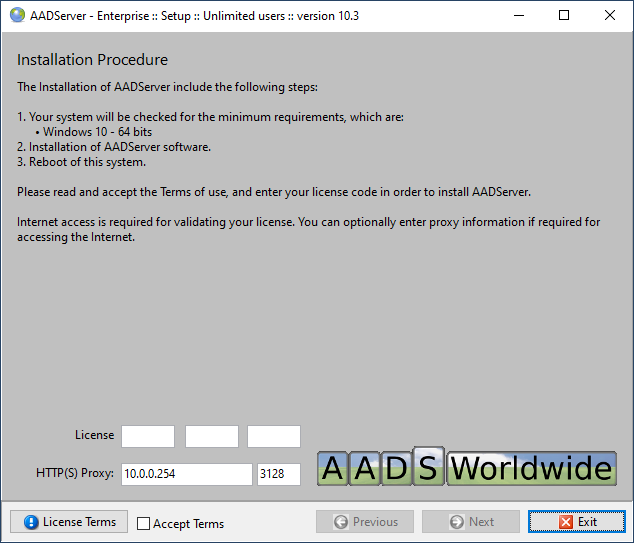
Task: Minimize the setup window
Action: (x=518, y=16)
